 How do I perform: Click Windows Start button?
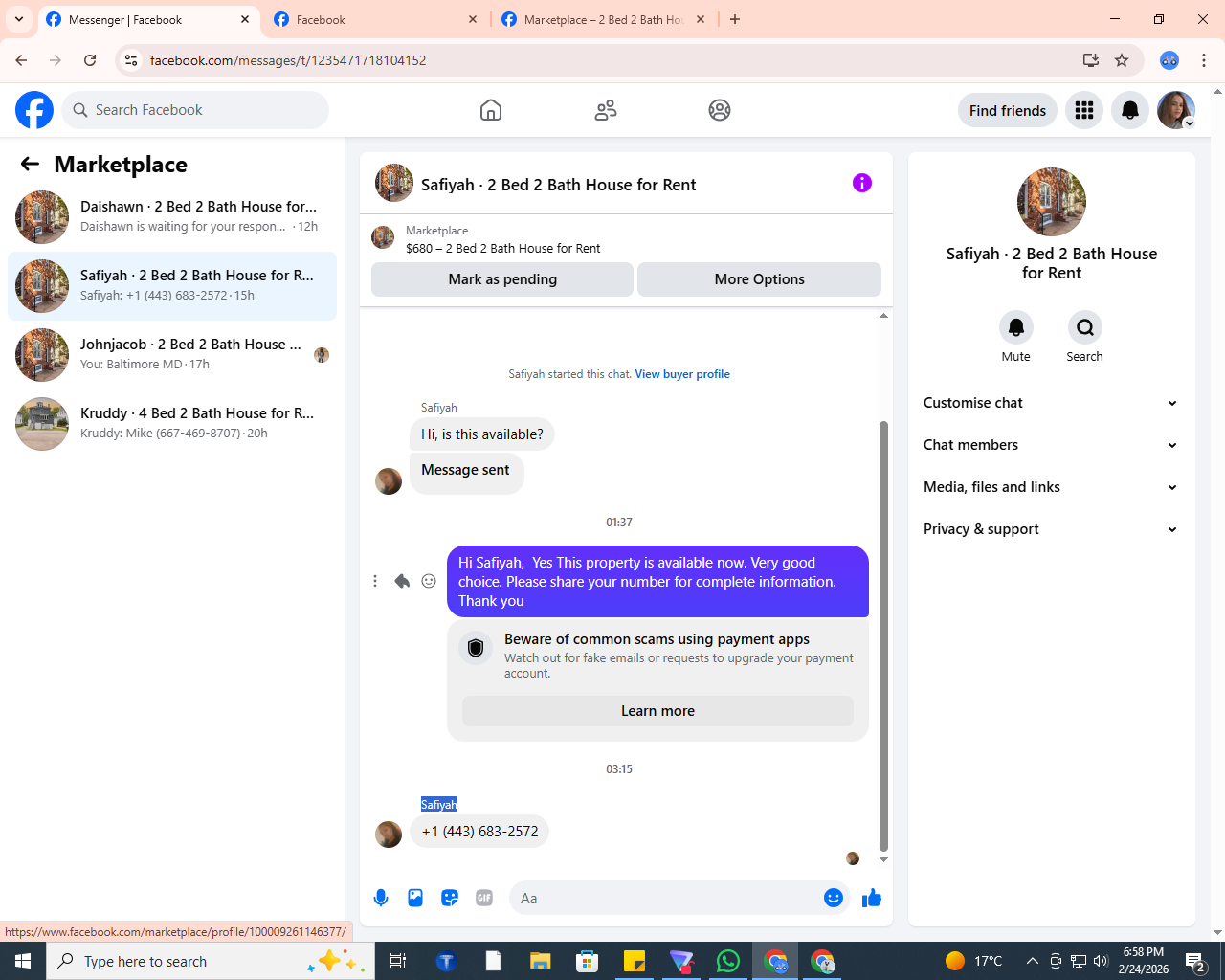[x=23, y=961]
